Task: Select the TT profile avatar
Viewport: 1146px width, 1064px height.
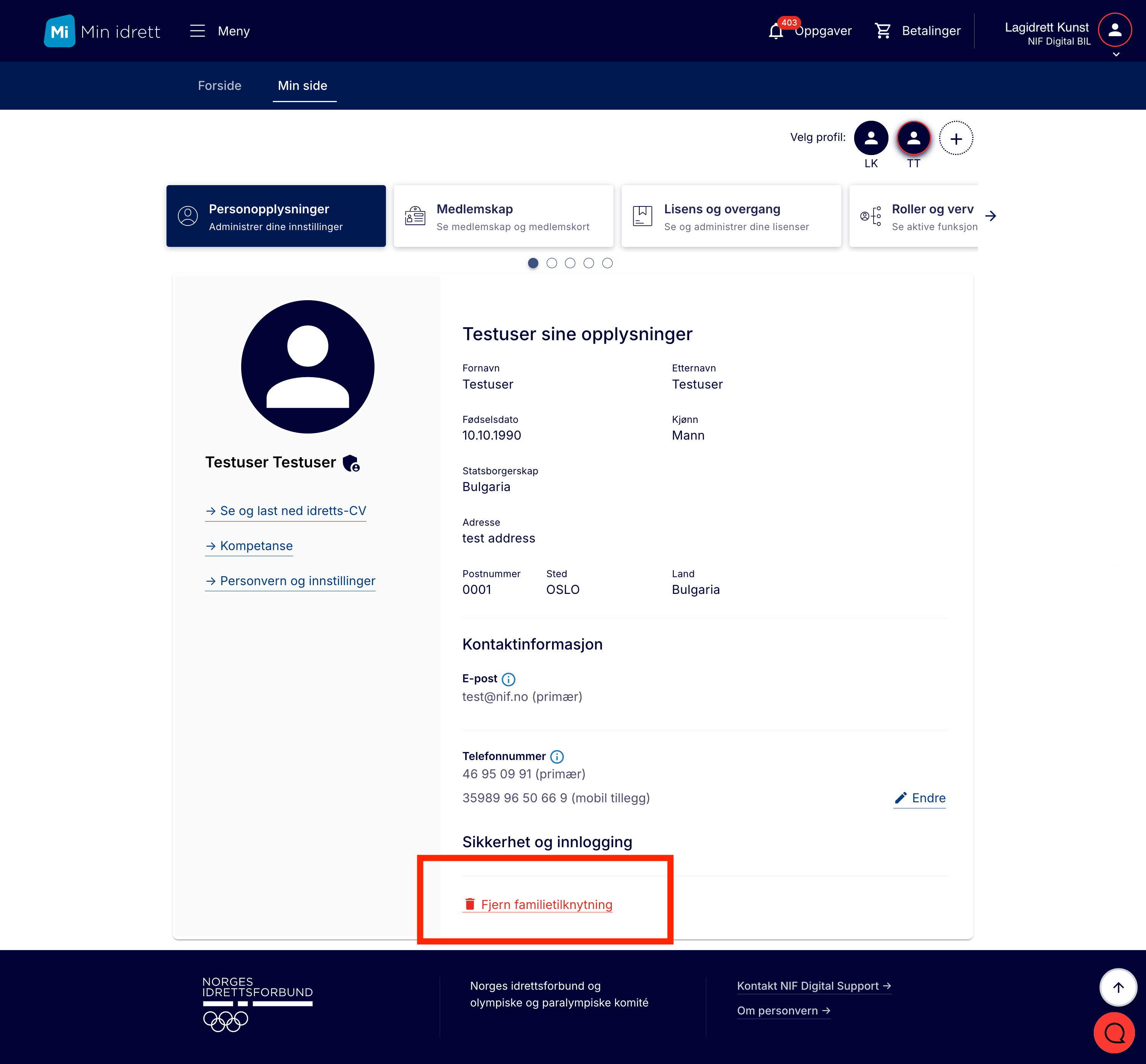Action: coord(913,139)
